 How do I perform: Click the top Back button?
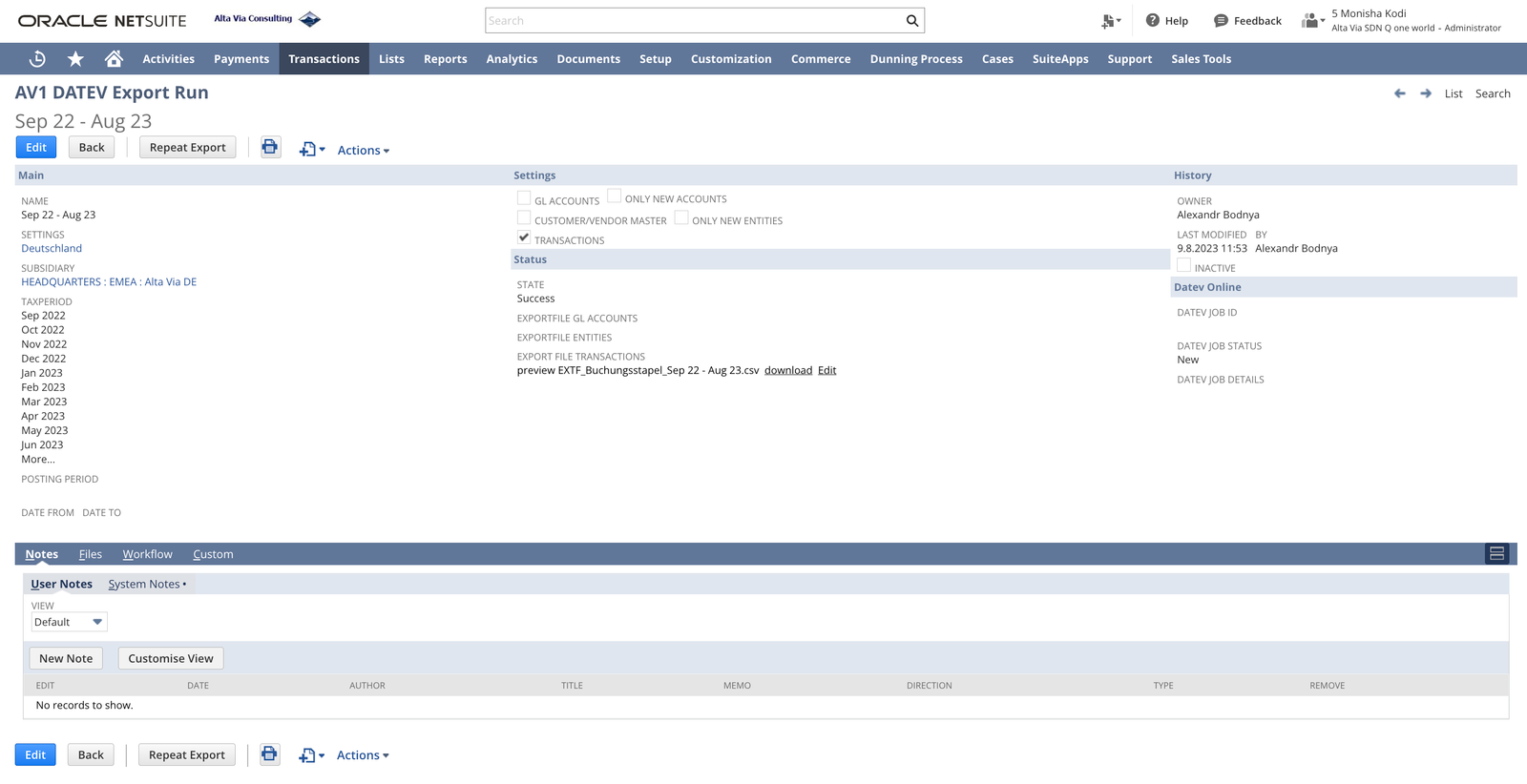click(92, 147)
